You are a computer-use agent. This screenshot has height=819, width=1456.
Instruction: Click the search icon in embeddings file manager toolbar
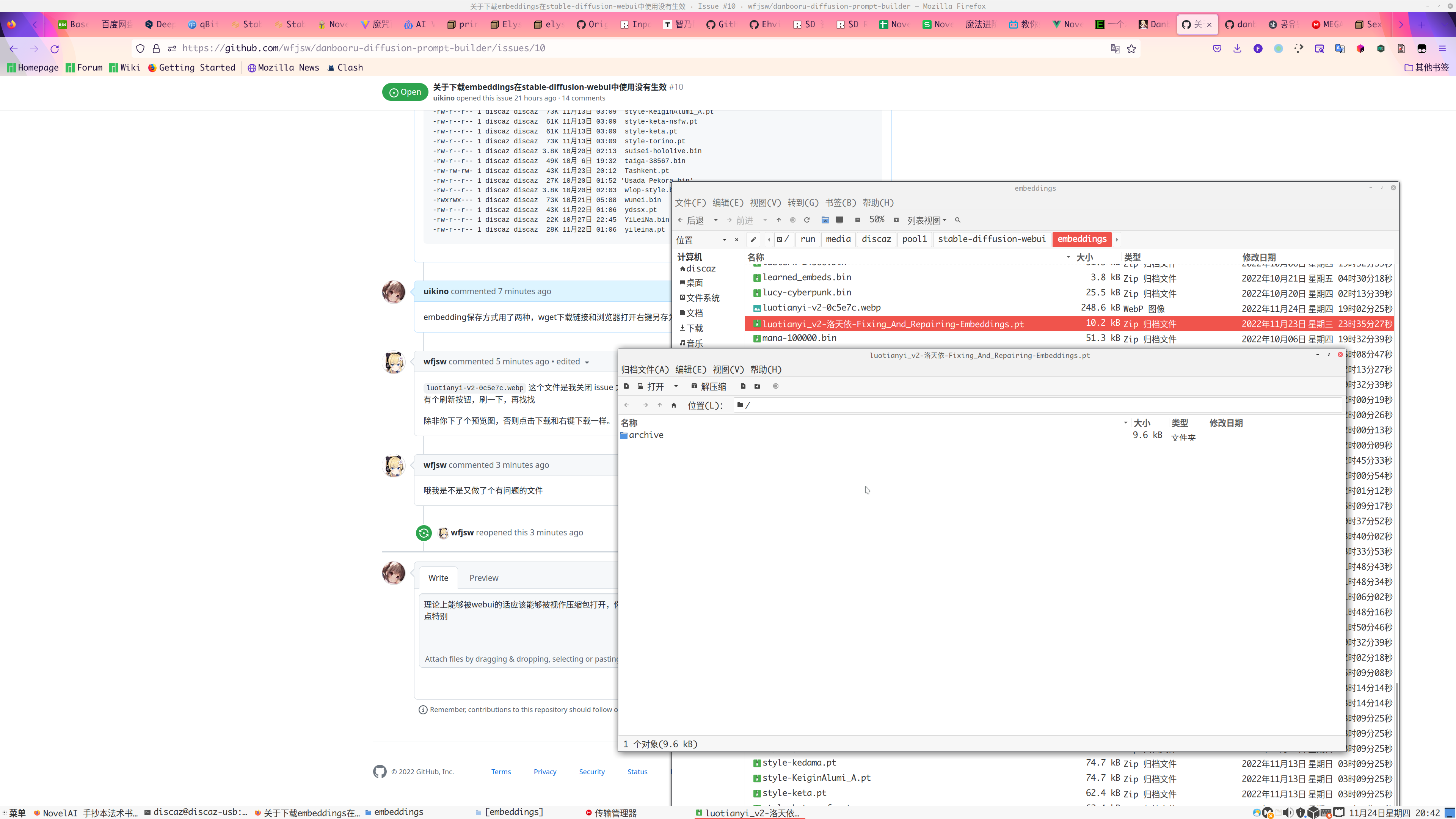tap(957, 220)
